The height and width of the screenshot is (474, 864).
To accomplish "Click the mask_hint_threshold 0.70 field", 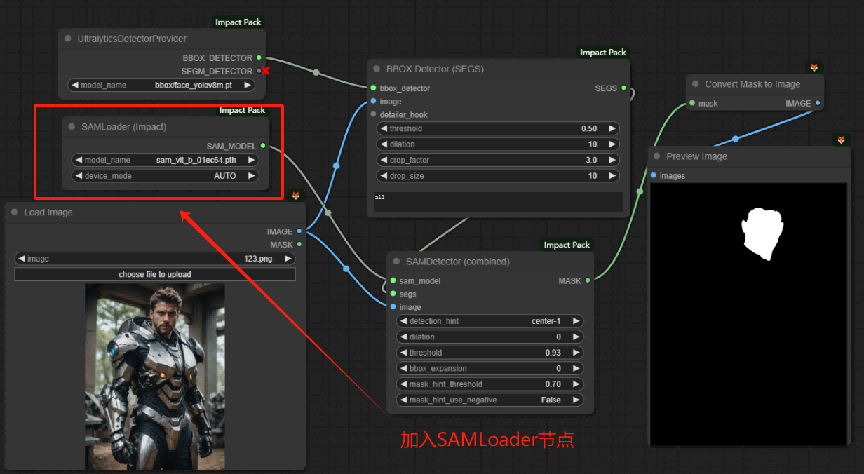I will click(489, 384).
